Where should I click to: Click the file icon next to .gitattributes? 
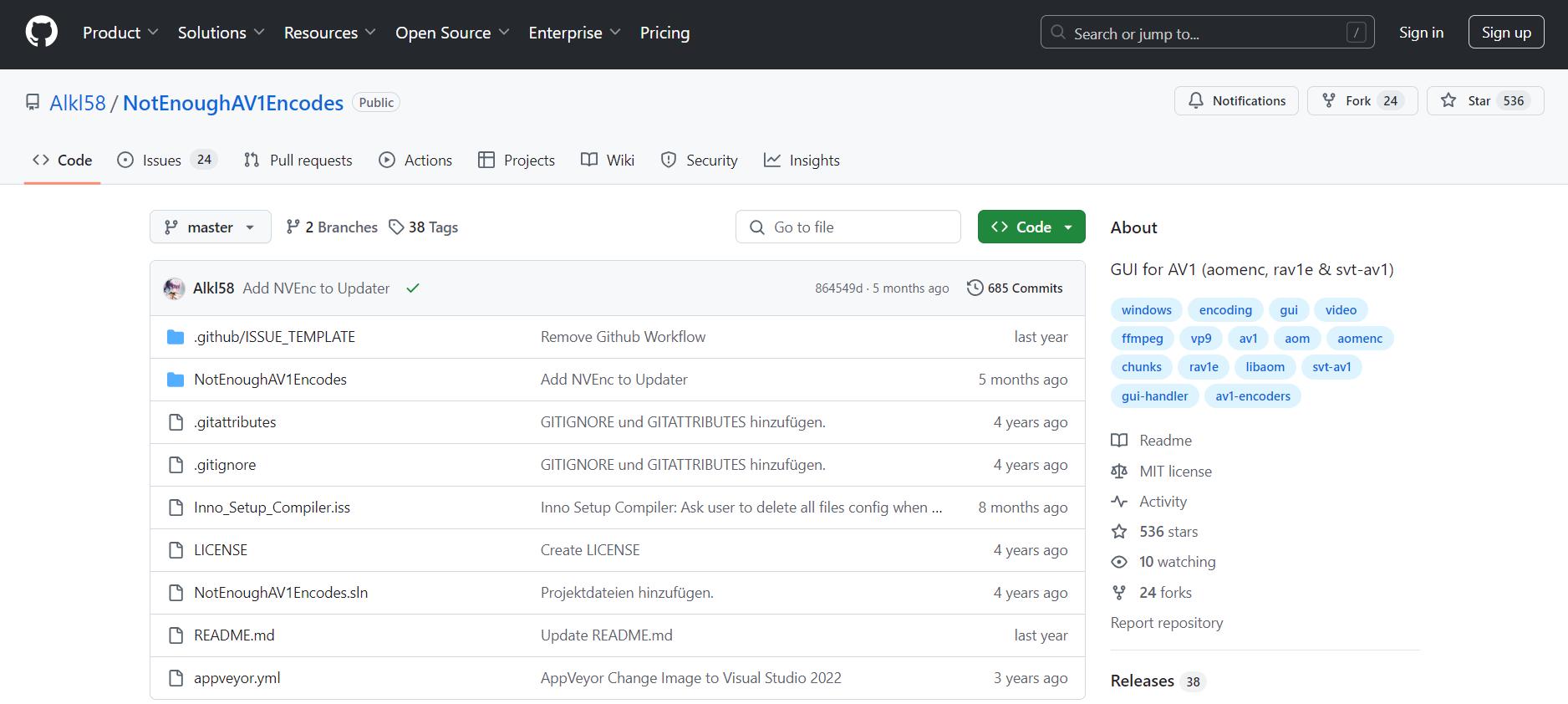point(176,422)
